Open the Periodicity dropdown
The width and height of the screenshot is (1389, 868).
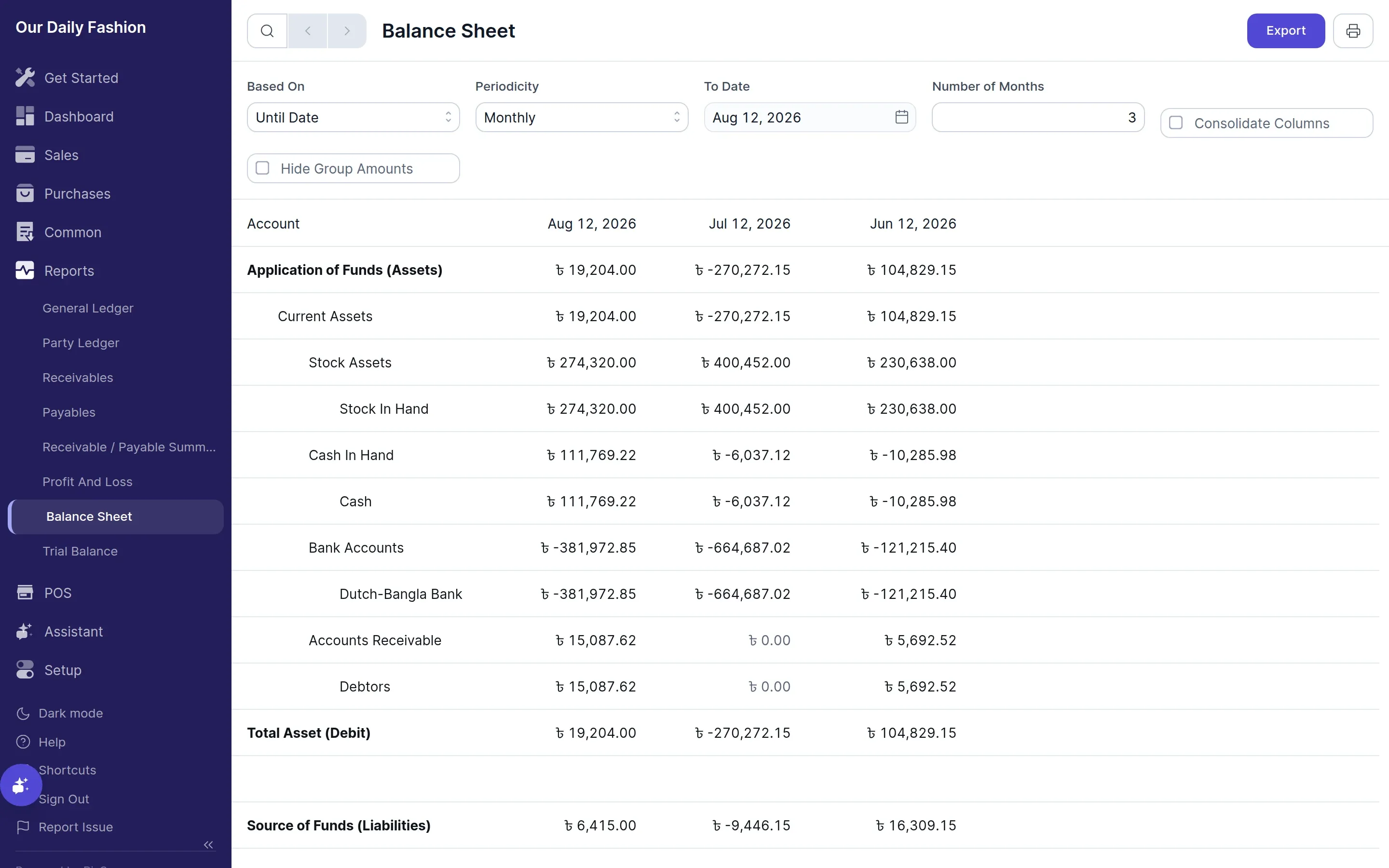[x=582, y=117]
